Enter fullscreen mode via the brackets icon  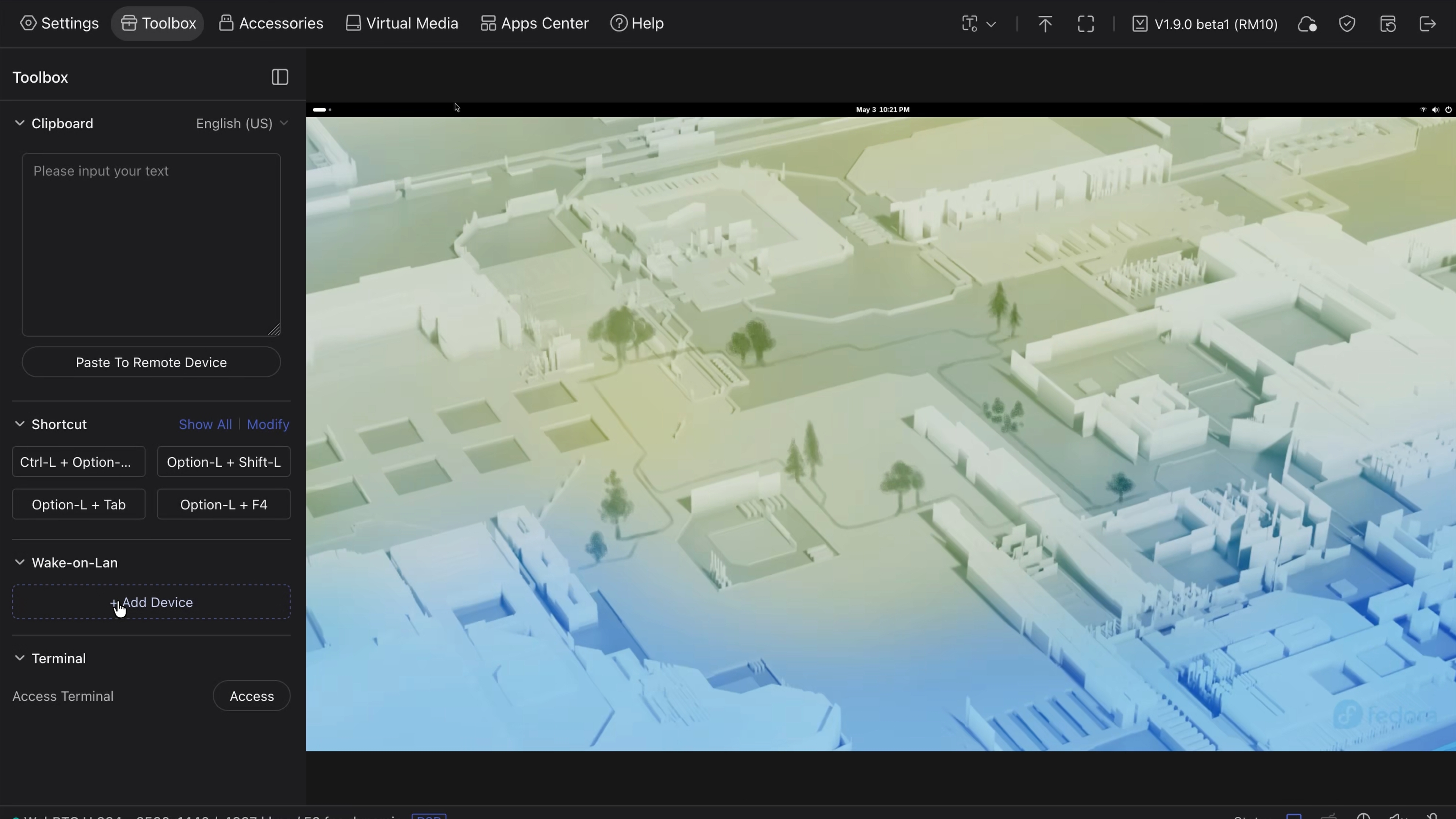1086,24
